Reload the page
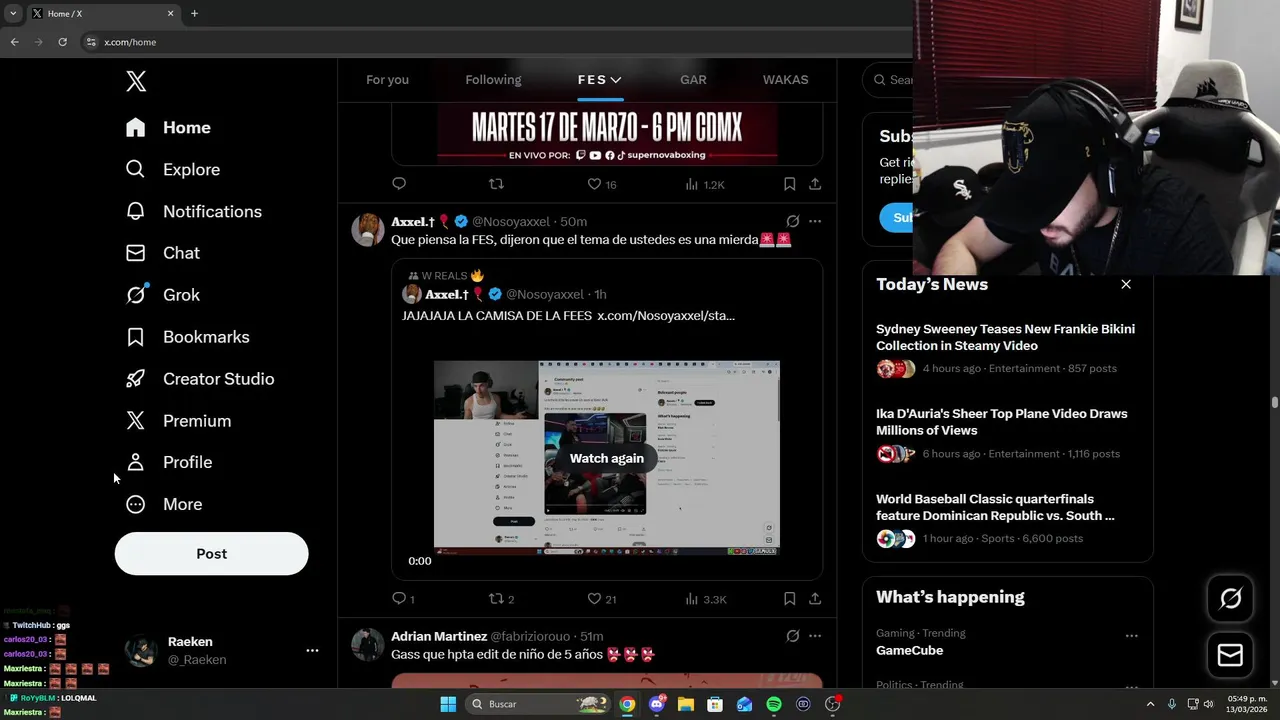Viewport: 1280px width, 720px height. (x=62, y=42)
